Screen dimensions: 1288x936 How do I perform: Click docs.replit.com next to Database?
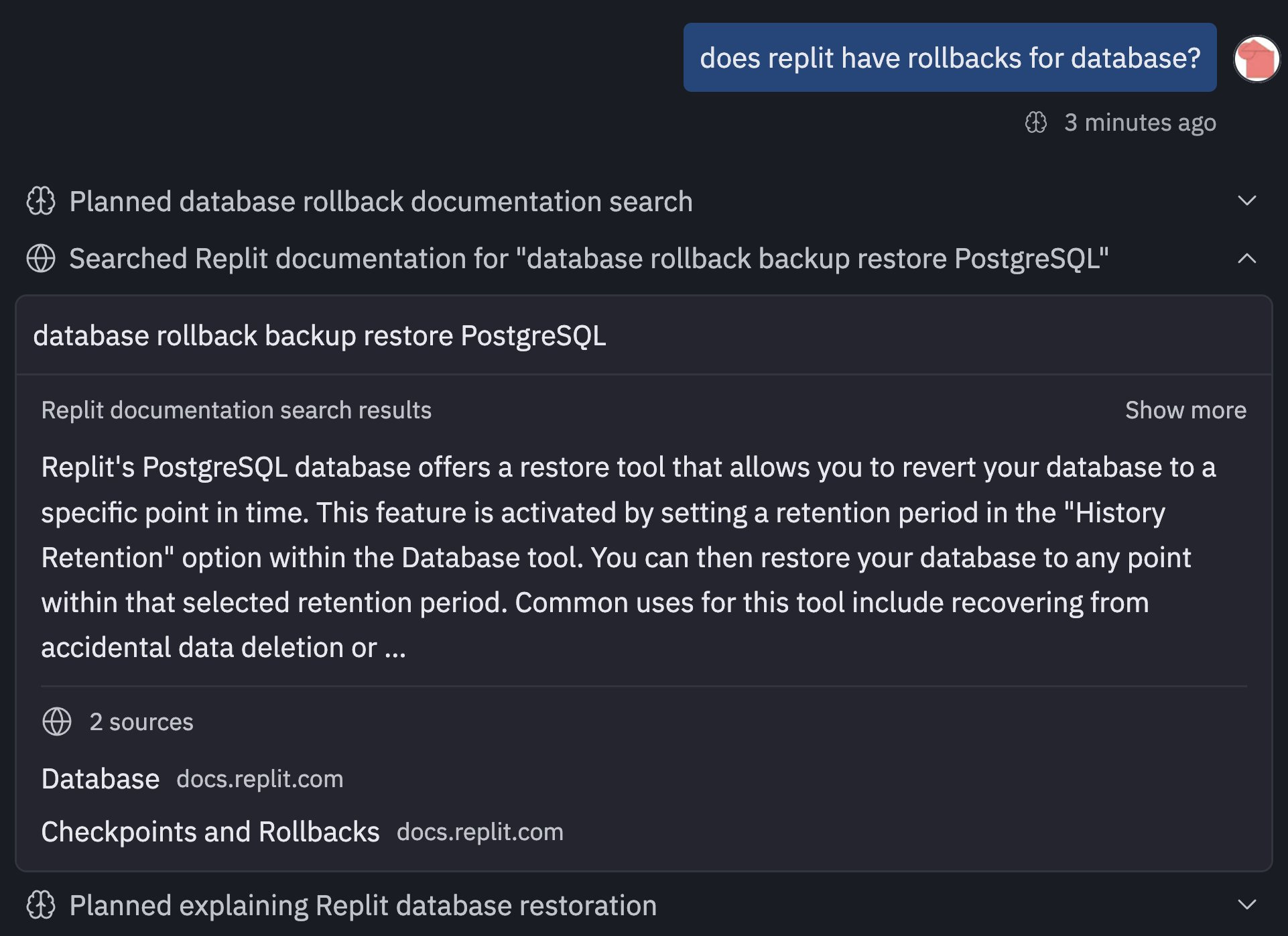coord(260,779)
